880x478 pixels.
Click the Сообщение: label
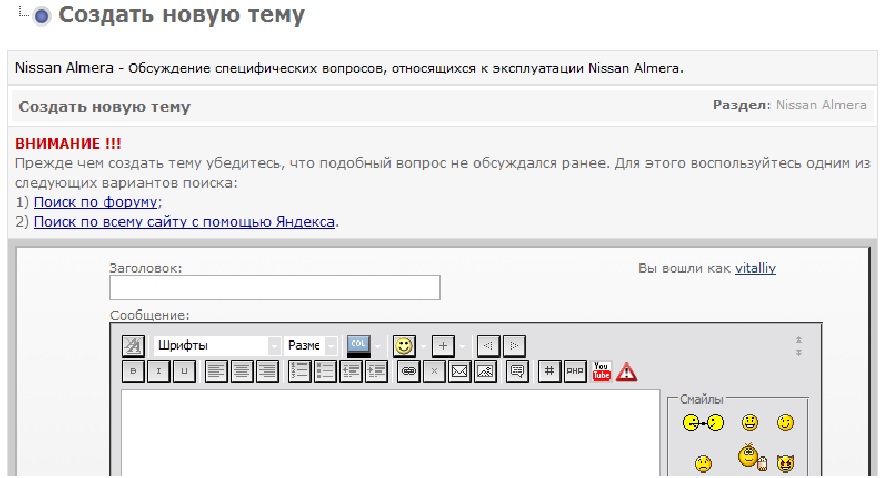pos(149,315)
